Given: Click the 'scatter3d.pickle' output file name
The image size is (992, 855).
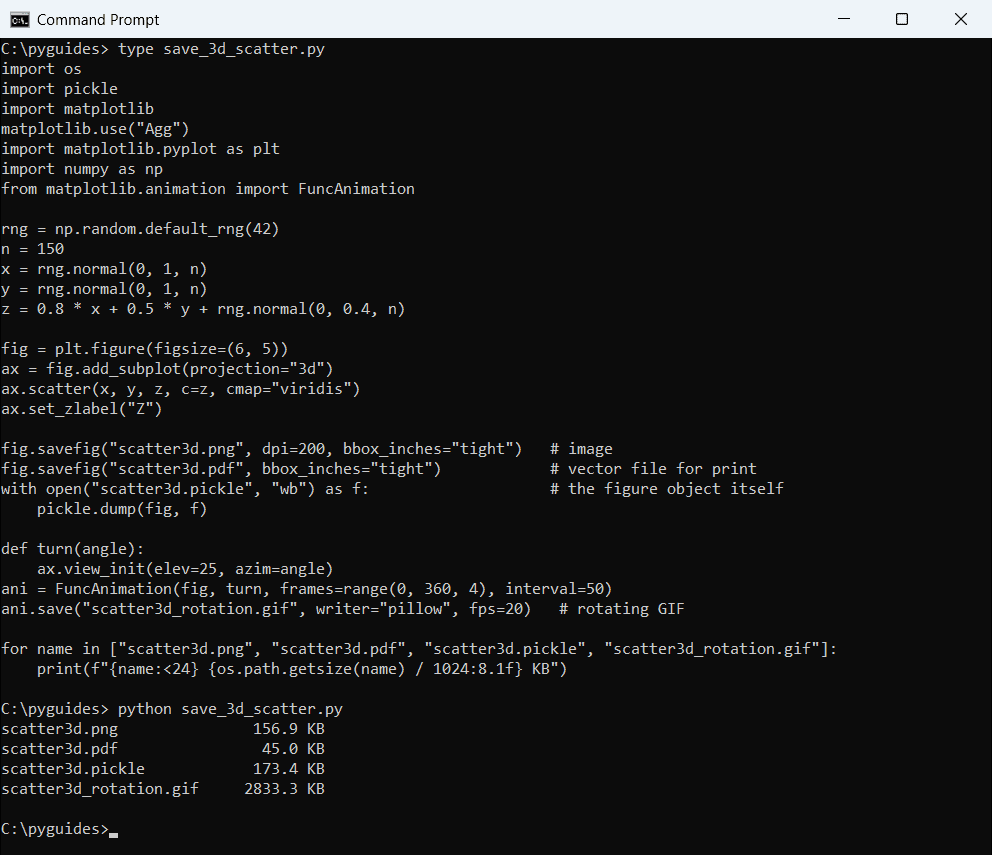Looking at the screenshot, I should click(x=73, y=770).
